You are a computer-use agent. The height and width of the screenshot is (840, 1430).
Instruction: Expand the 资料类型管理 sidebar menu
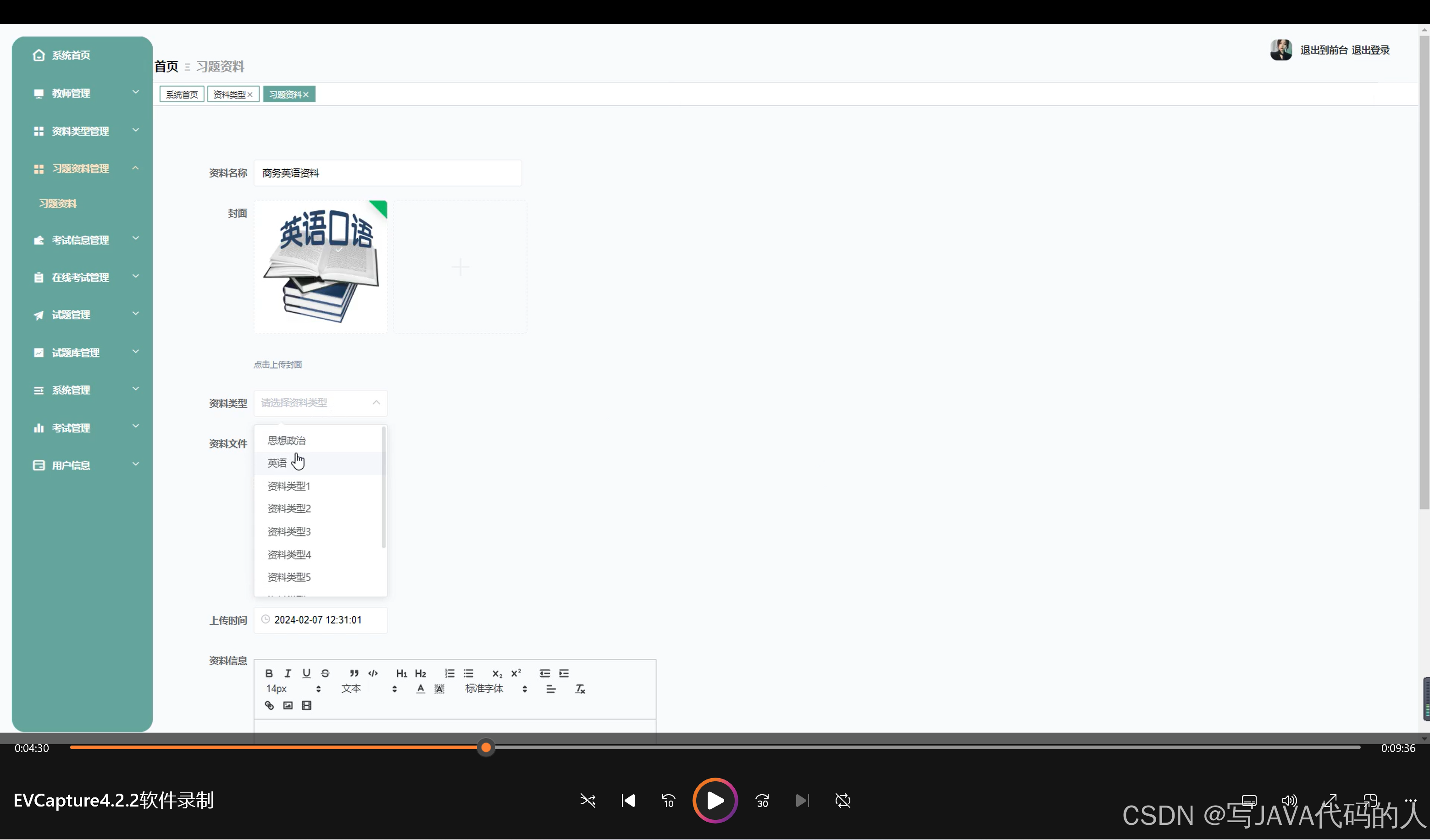[82, 131]
